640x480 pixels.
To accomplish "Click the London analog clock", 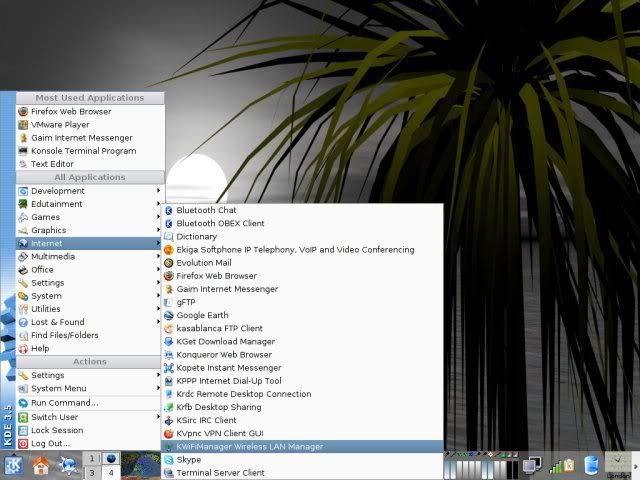I will [618, 465].
